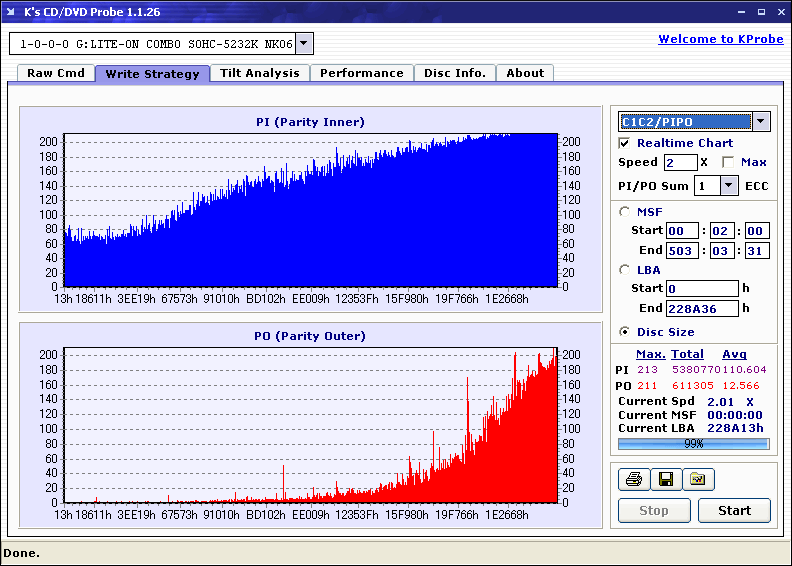Click the print chart icon
Screen dimensions: 792x566
(634, 479)
